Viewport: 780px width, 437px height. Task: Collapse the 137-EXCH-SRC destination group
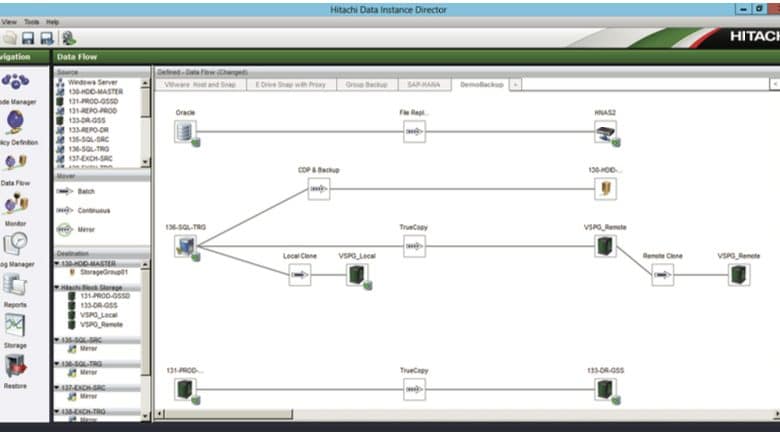(x=57, y=388)
